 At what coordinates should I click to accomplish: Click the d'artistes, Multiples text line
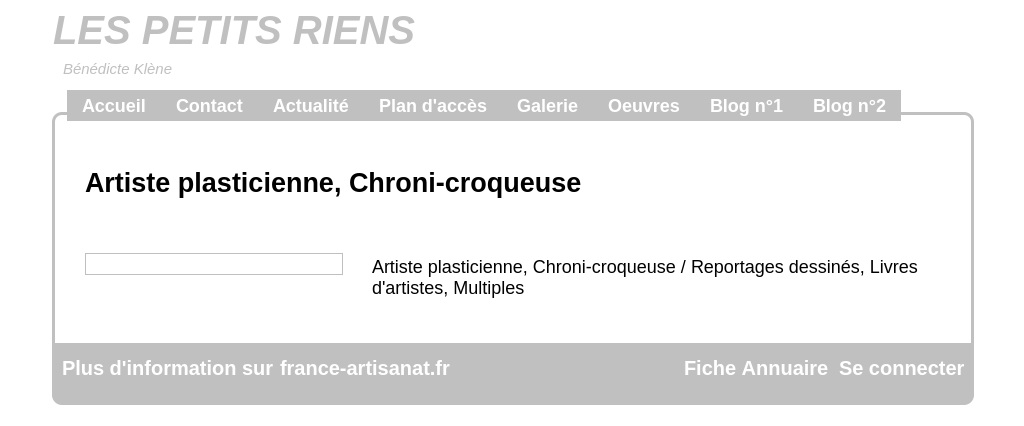(x=448, y=288)
